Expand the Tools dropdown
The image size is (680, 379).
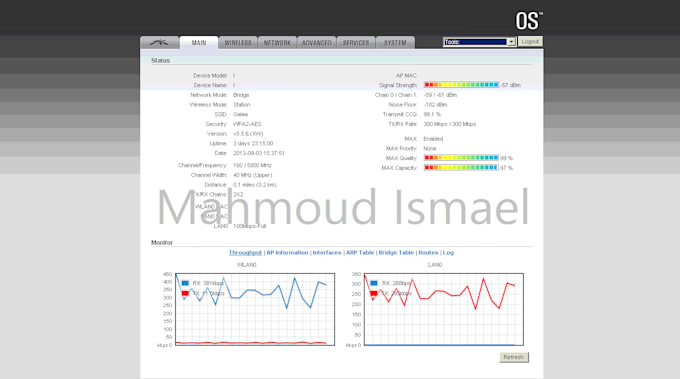pos(479,42)
